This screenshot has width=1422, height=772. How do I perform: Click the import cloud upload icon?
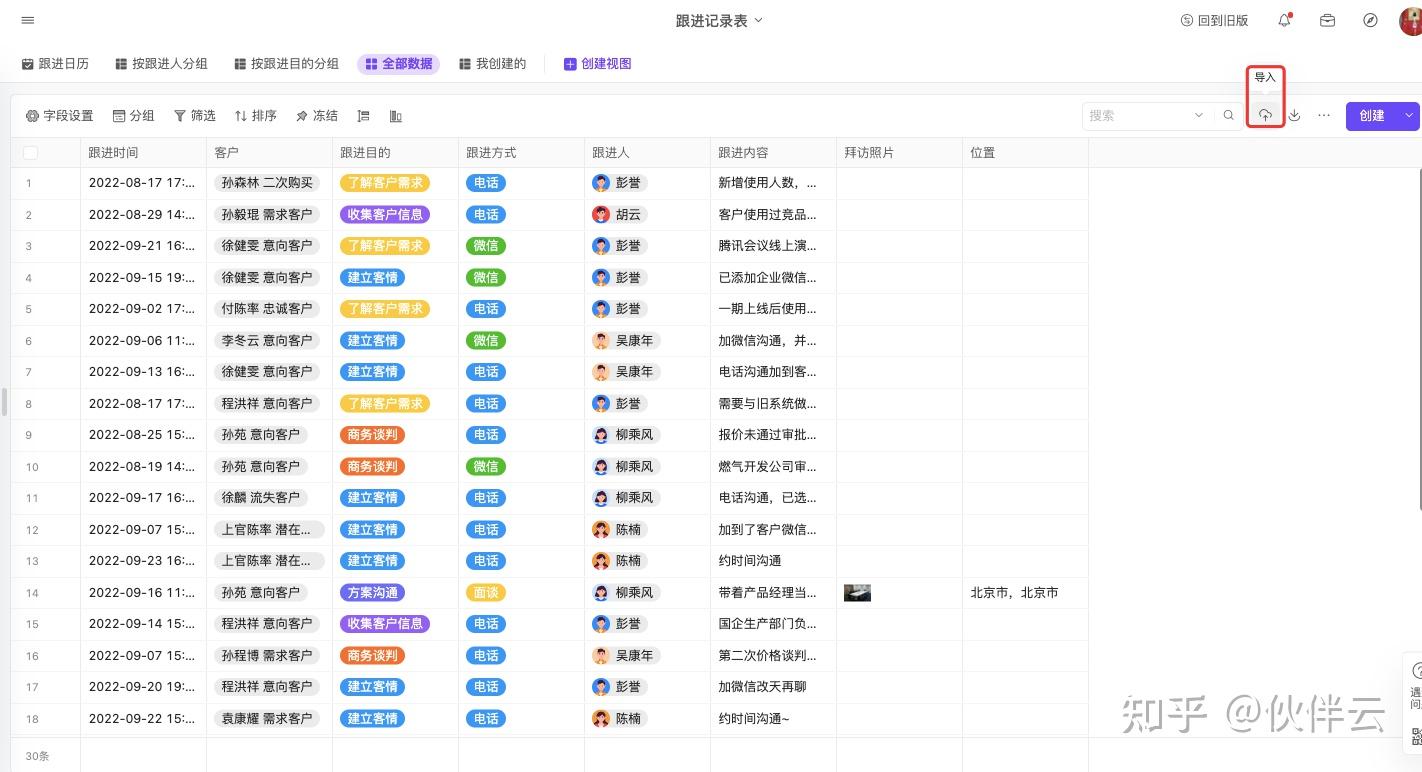(1265, 116)
